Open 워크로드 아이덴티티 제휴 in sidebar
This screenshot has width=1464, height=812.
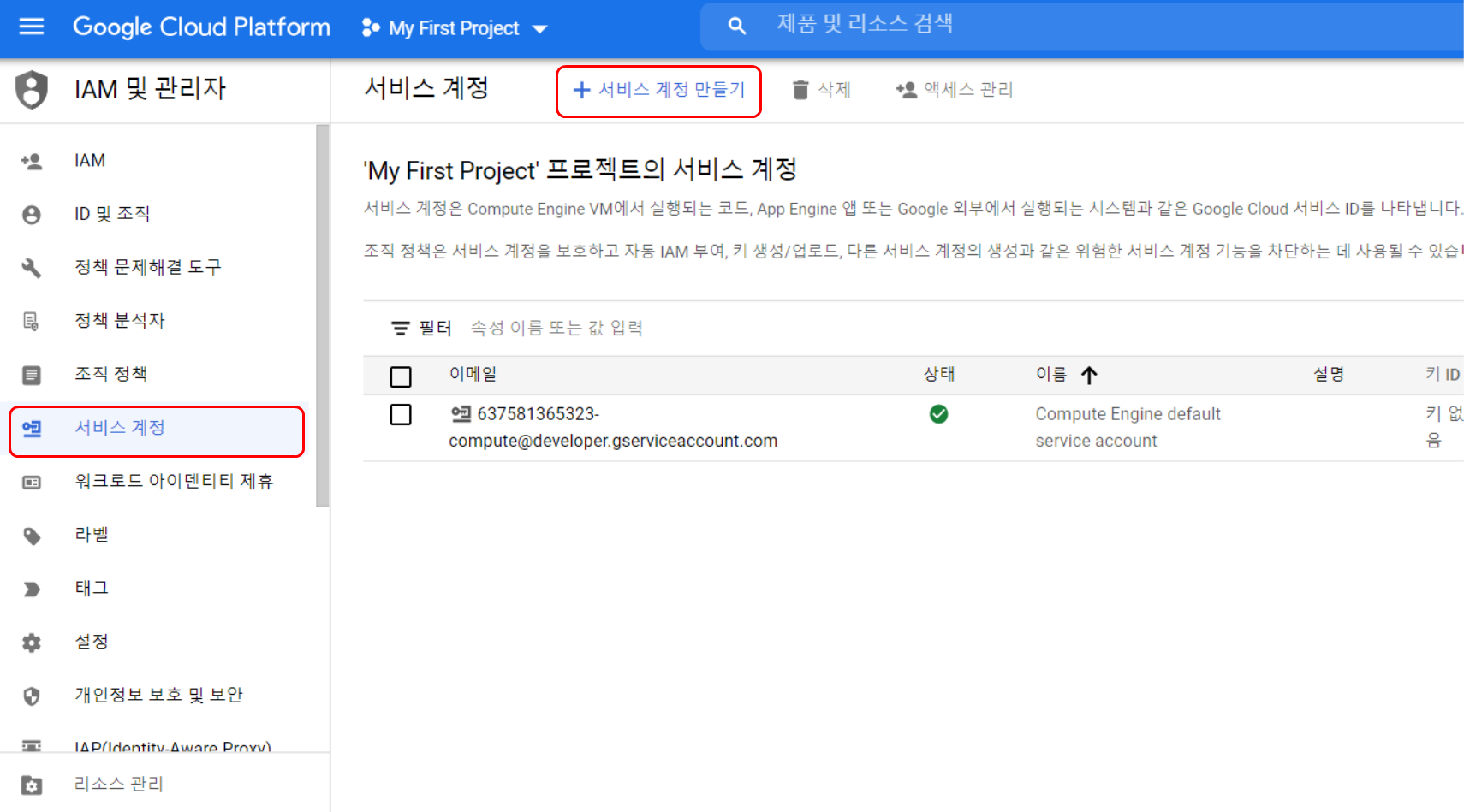[158, 482]
